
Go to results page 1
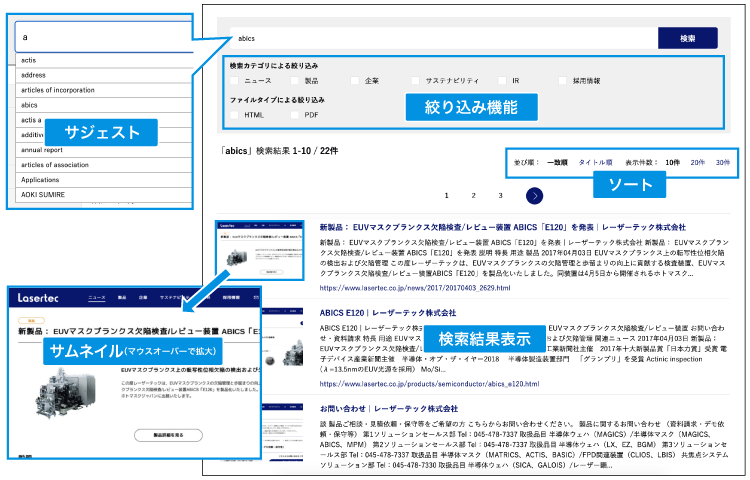(446, 196)
